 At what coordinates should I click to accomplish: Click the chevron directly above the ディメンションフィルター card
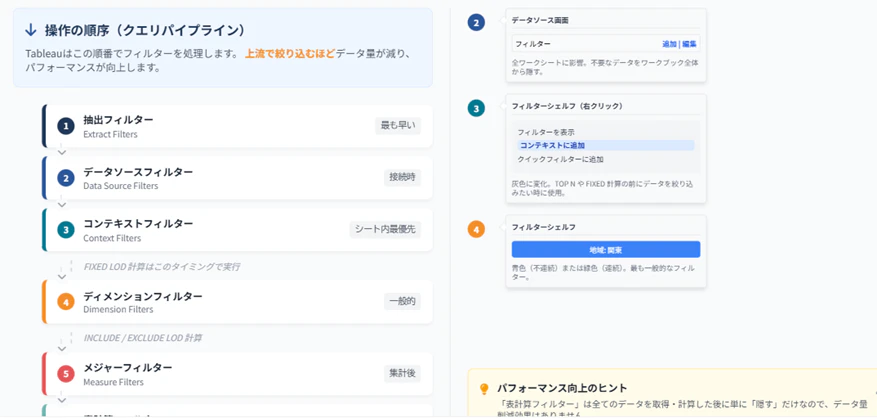pos(62,276)
